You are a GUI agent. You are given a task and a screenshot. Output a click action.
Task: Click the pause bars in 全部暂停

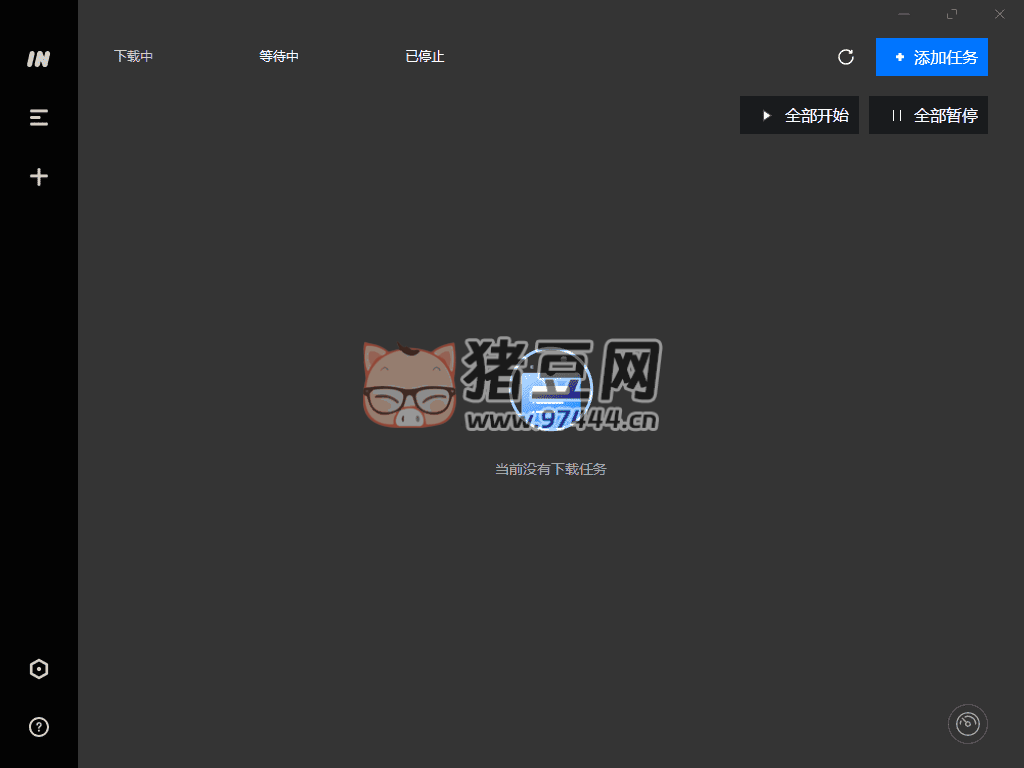896,116
